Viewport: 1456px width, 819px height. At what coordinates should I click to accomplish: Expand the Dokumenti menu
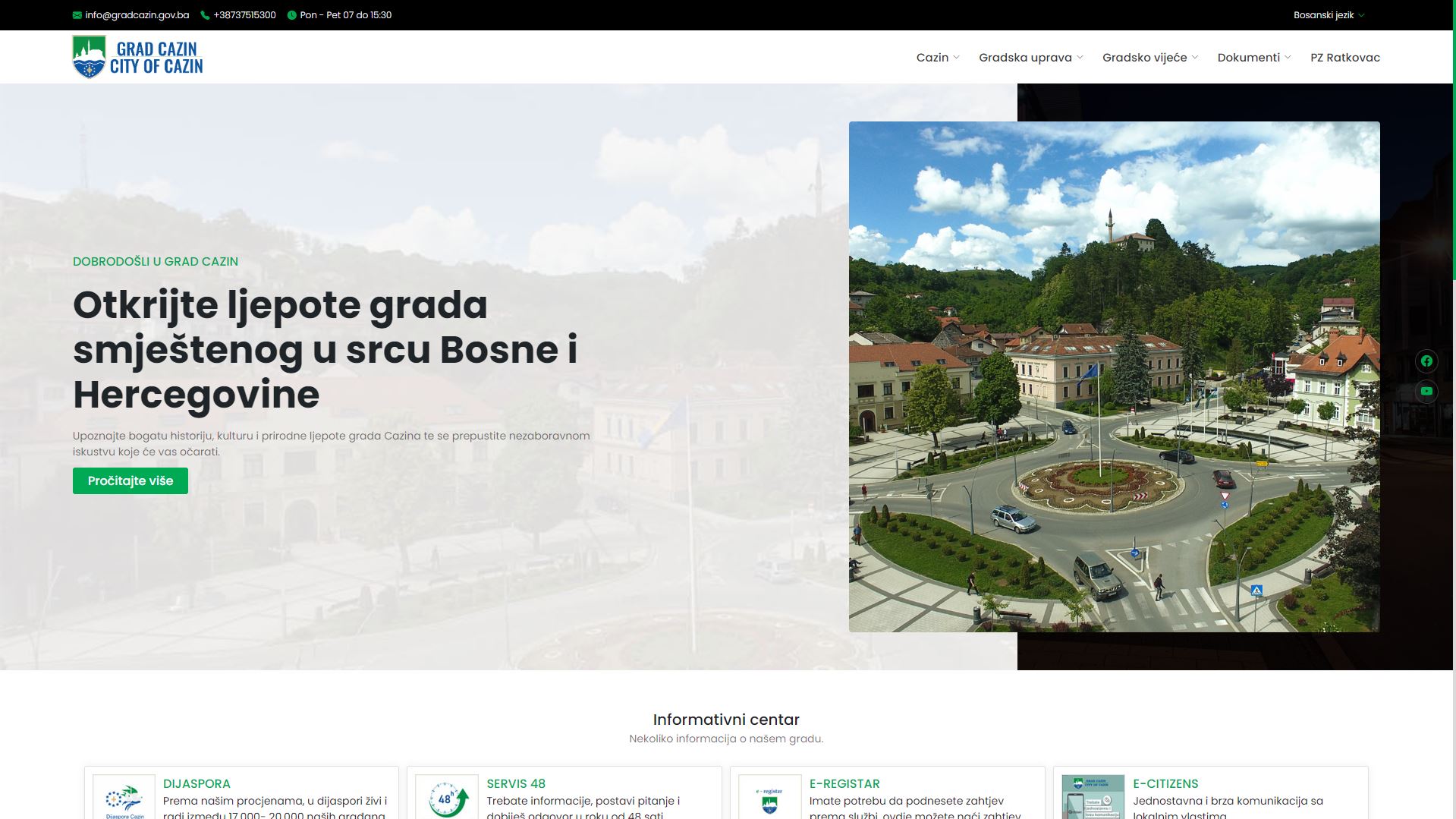click(1254, 58)
